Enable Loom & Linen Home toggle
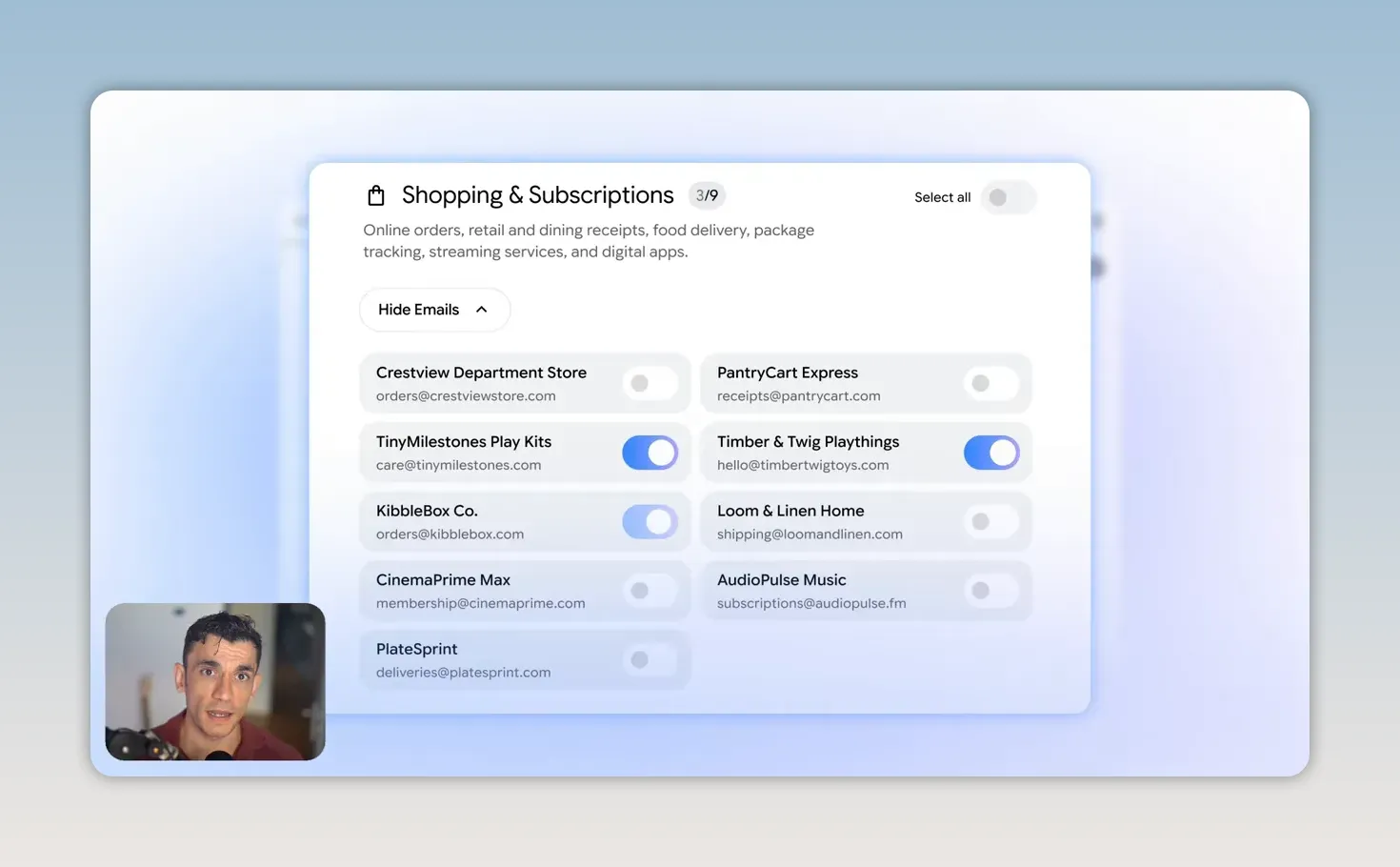The image size is (1400, 867). 991,521
